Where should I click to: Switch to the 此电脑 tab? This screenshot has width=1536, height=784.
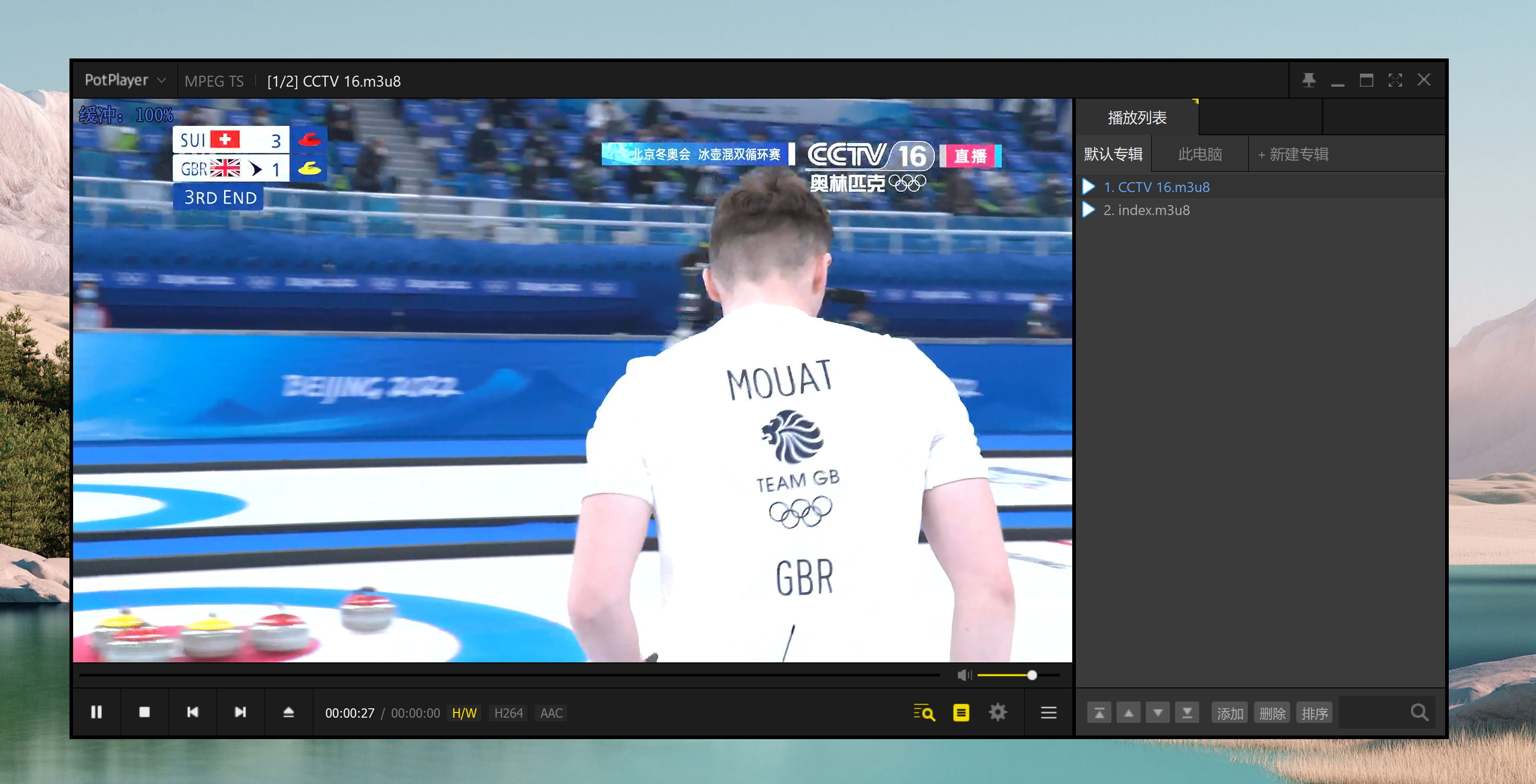coord(1200,155)
